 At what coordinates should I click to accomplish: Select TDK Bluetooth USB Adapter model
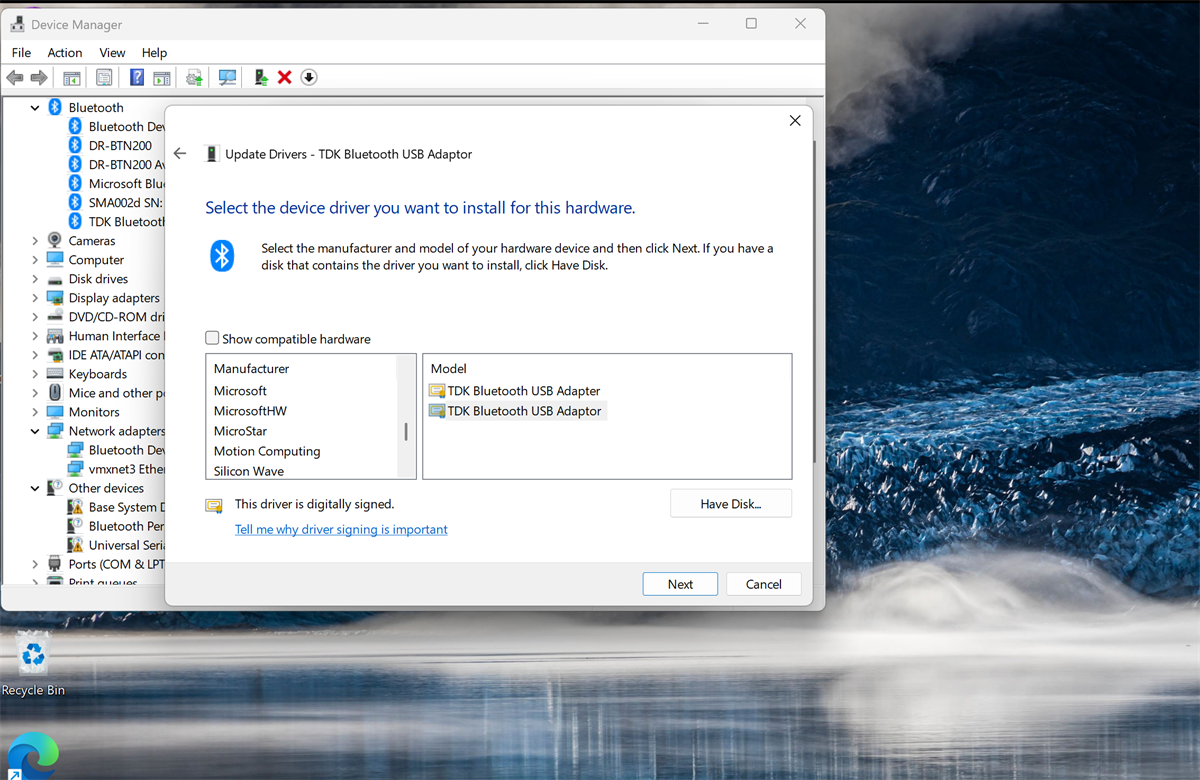[x=515, y=391]
